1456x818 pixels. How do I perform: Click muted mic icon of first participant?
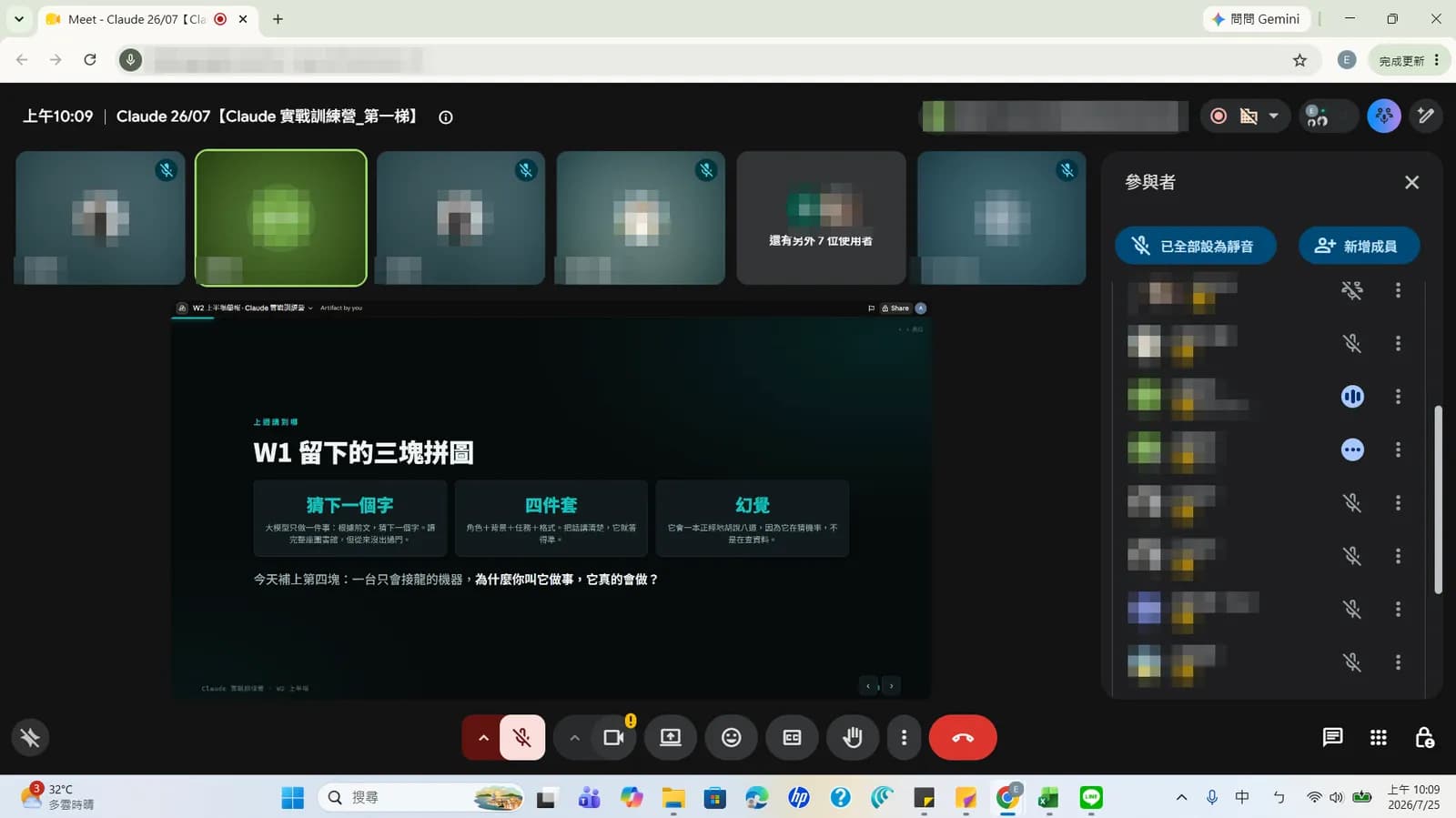coord(1352,290)
